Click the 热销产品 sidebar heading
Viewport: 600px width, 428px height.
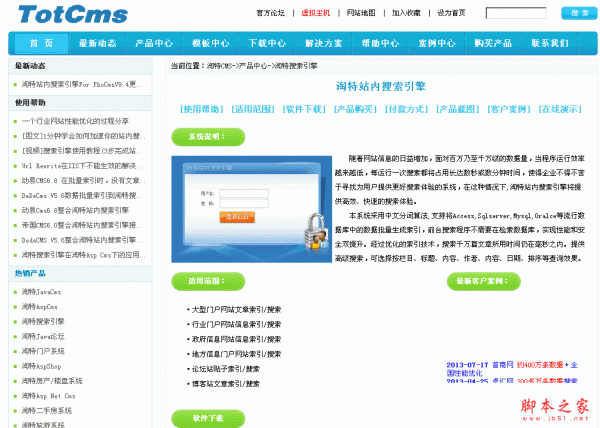[30, 273]
